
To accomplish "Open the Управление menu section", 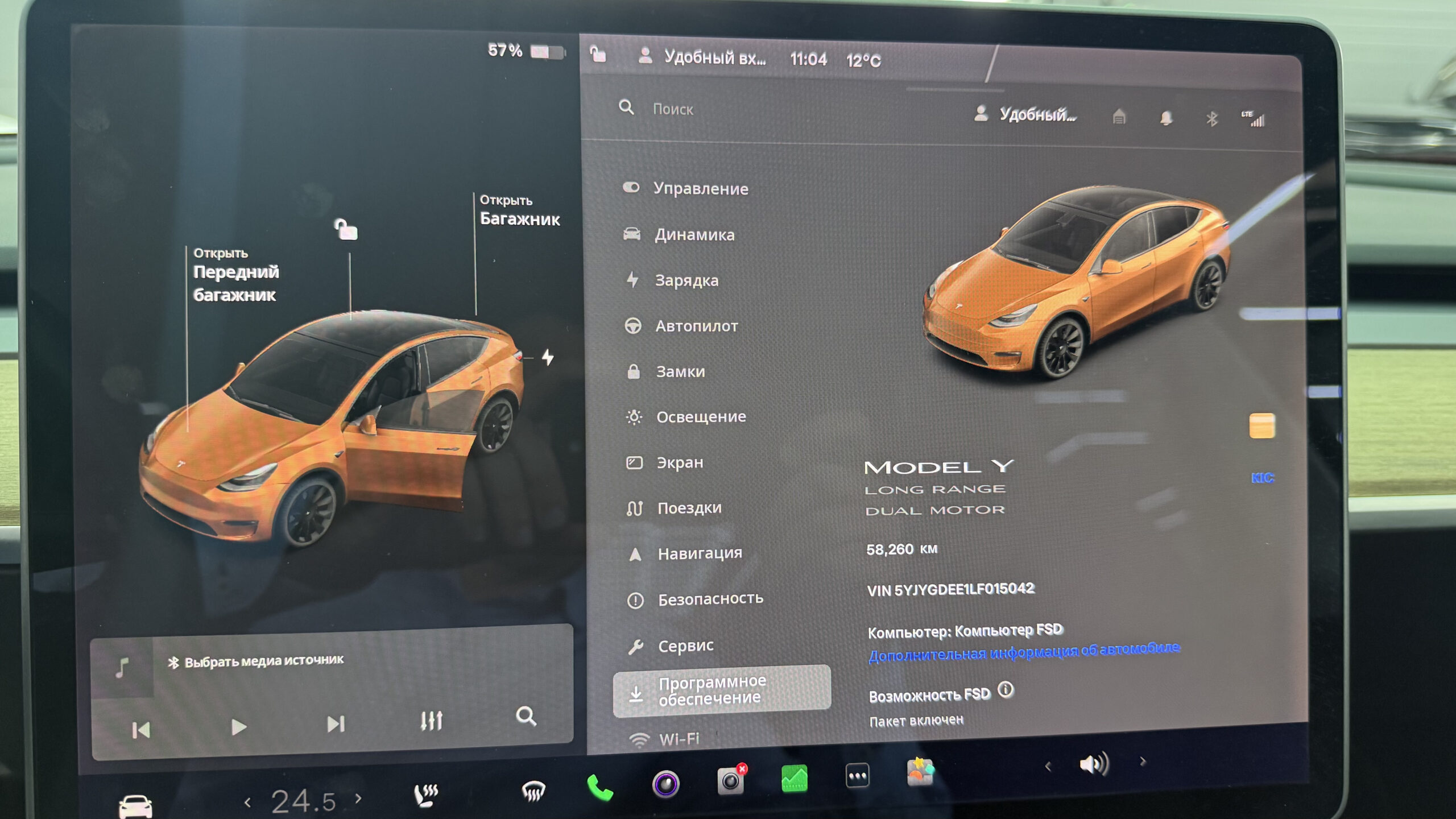I will pyautogui.click(x=686, y=188).
